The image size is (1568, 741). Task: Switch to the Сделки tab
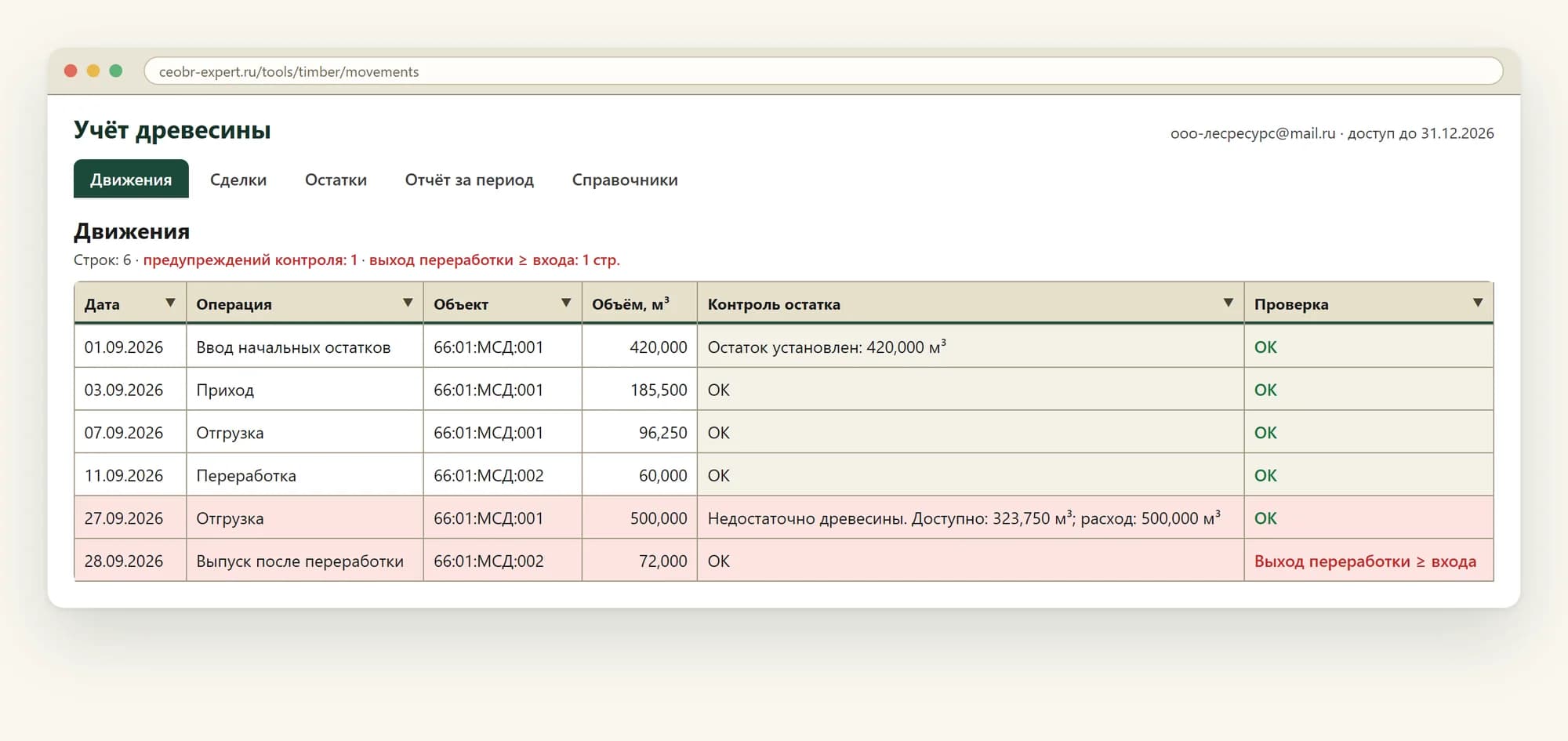click(238, 180)
